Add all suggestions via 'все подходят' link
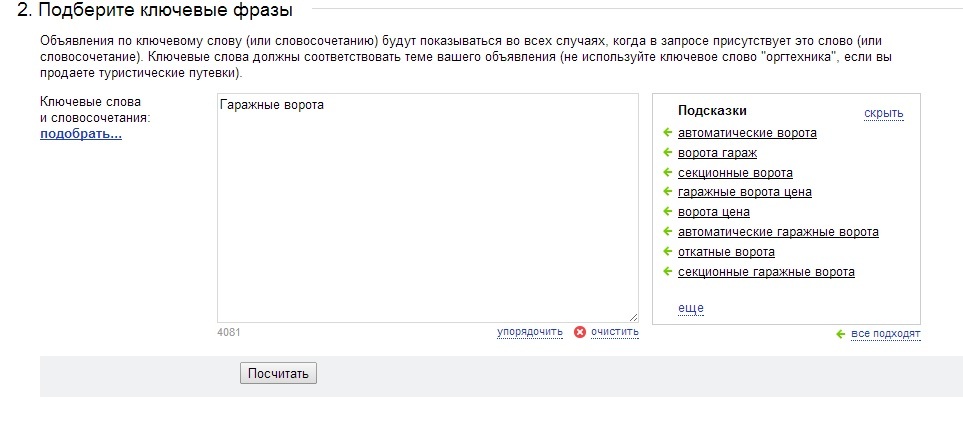Viewport: 963px width, 422px height. point(886,334)
